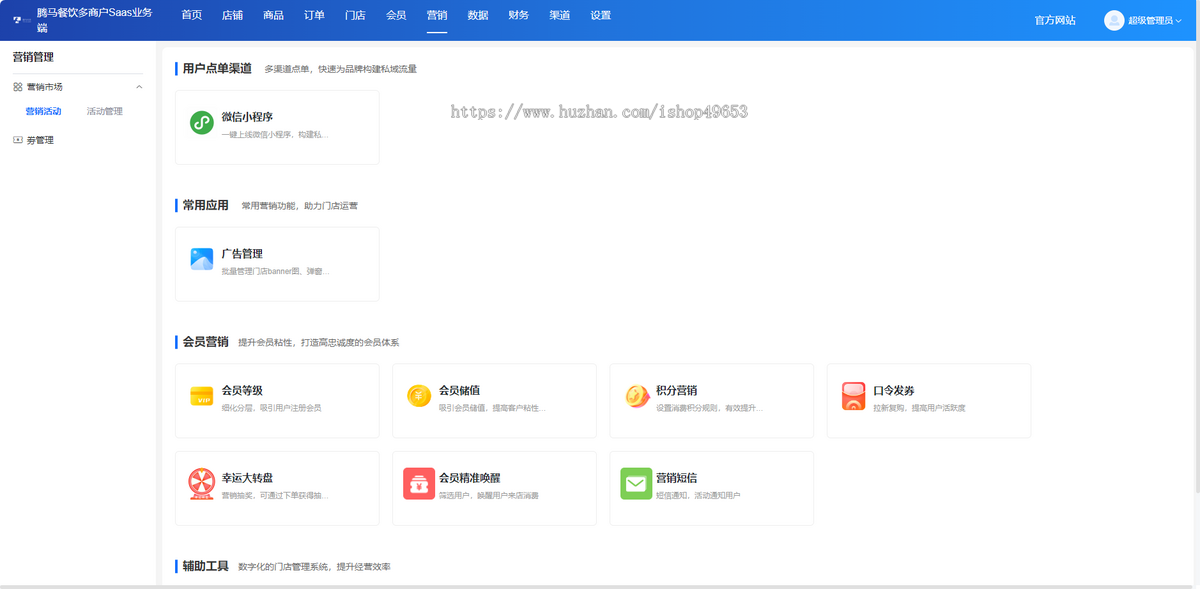Click the 辅助工具 section heading
The height and width of the screenshot is (589, 1200).
pyautogui.click(x=205, y=566)
